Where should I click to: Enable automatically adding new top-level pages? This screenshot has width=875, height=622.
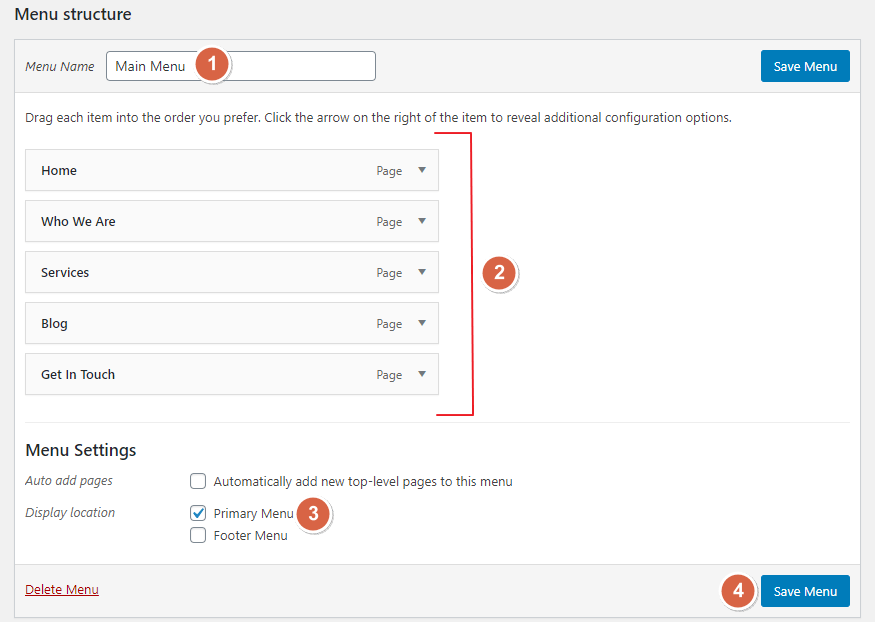pos(197,481)
